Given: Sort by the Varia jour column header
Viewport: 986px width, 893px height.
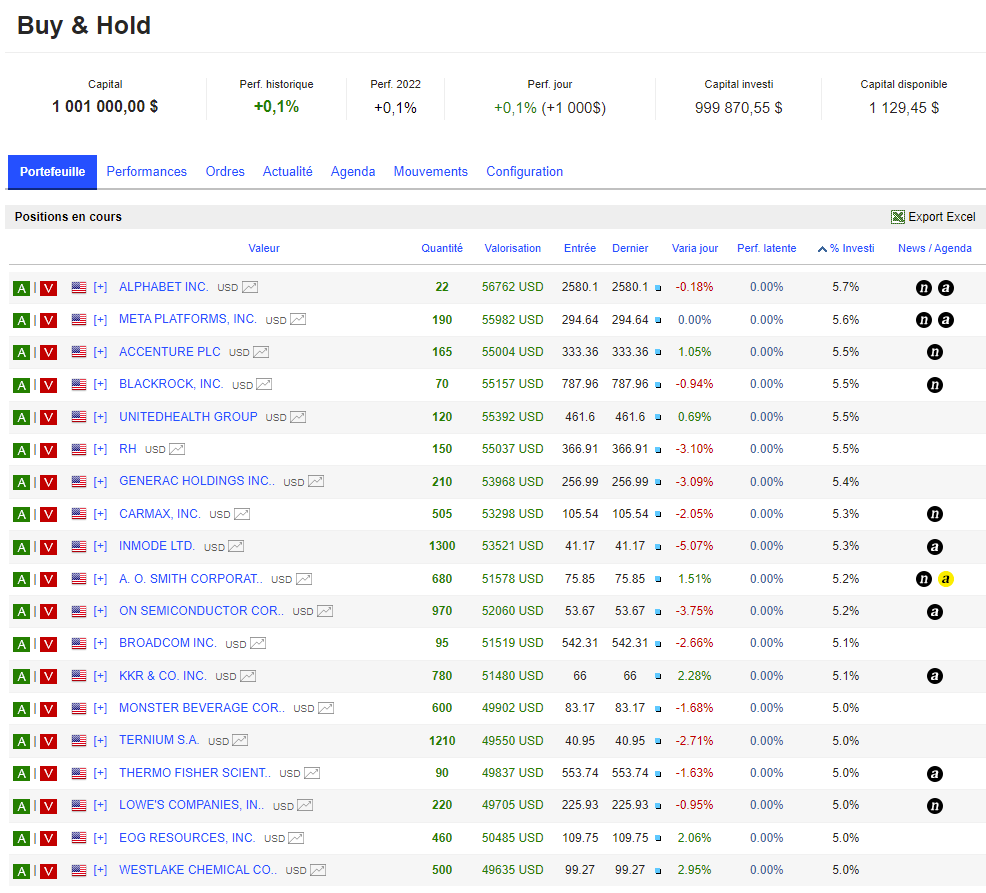Looking at the screenshot, I should 695,248.
